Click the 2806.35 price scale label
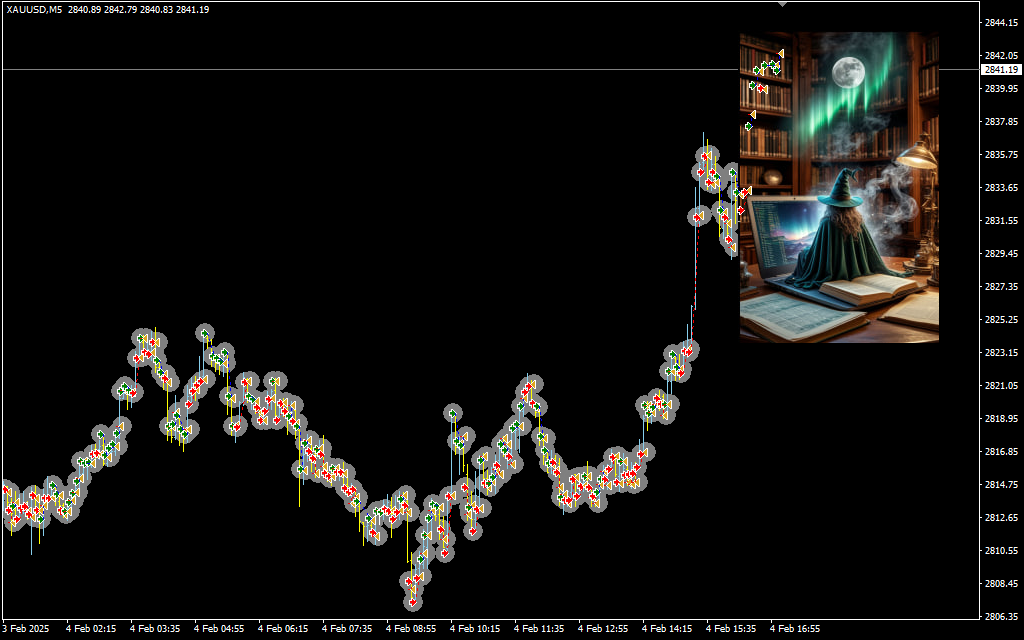The height and width of the screenshot is (640, 1024). (1000, 616)
